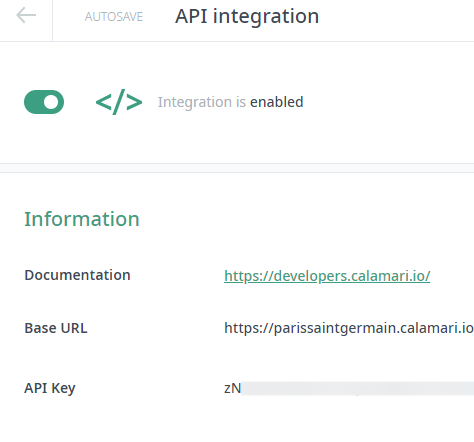Click the blurred portion of the API key

[x=357, y=388]
